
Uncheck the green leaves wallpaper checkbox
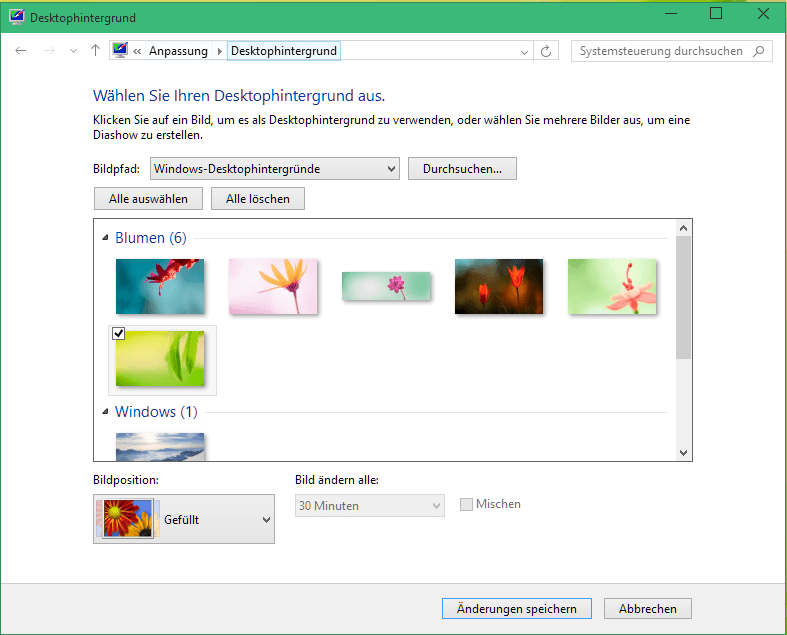point(118,333)
